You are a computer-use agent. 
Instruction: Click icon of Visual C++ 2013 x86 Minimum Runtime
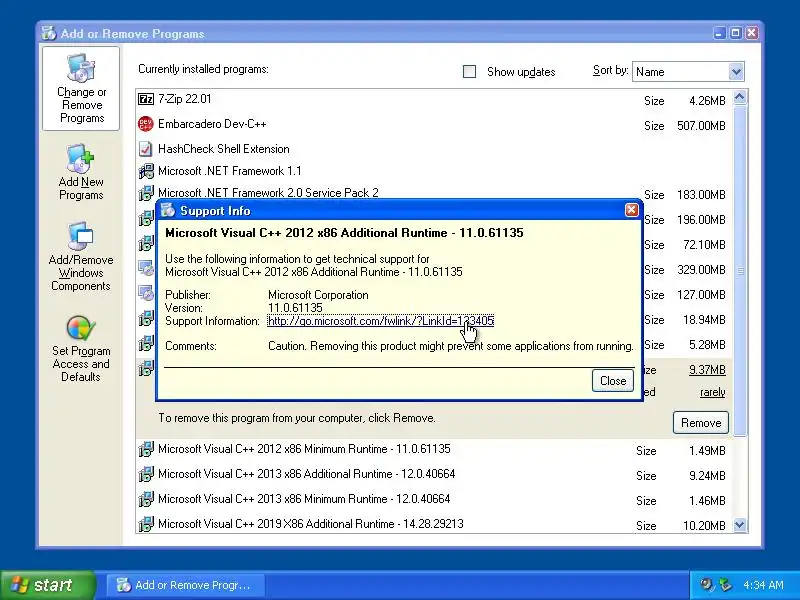[146, 499]
